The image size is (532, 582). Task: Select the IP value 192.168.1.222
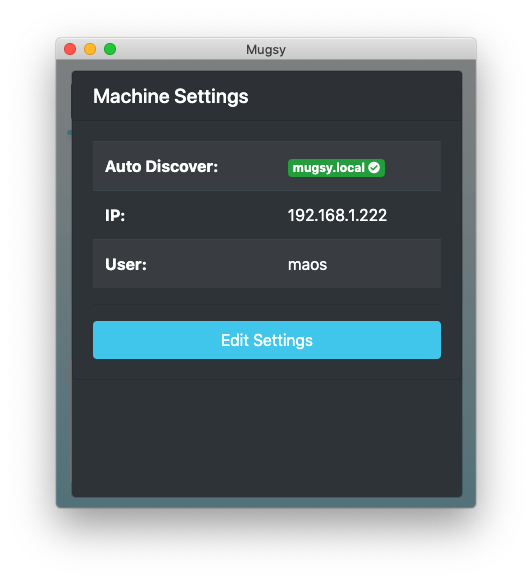(x=337, y=215)
